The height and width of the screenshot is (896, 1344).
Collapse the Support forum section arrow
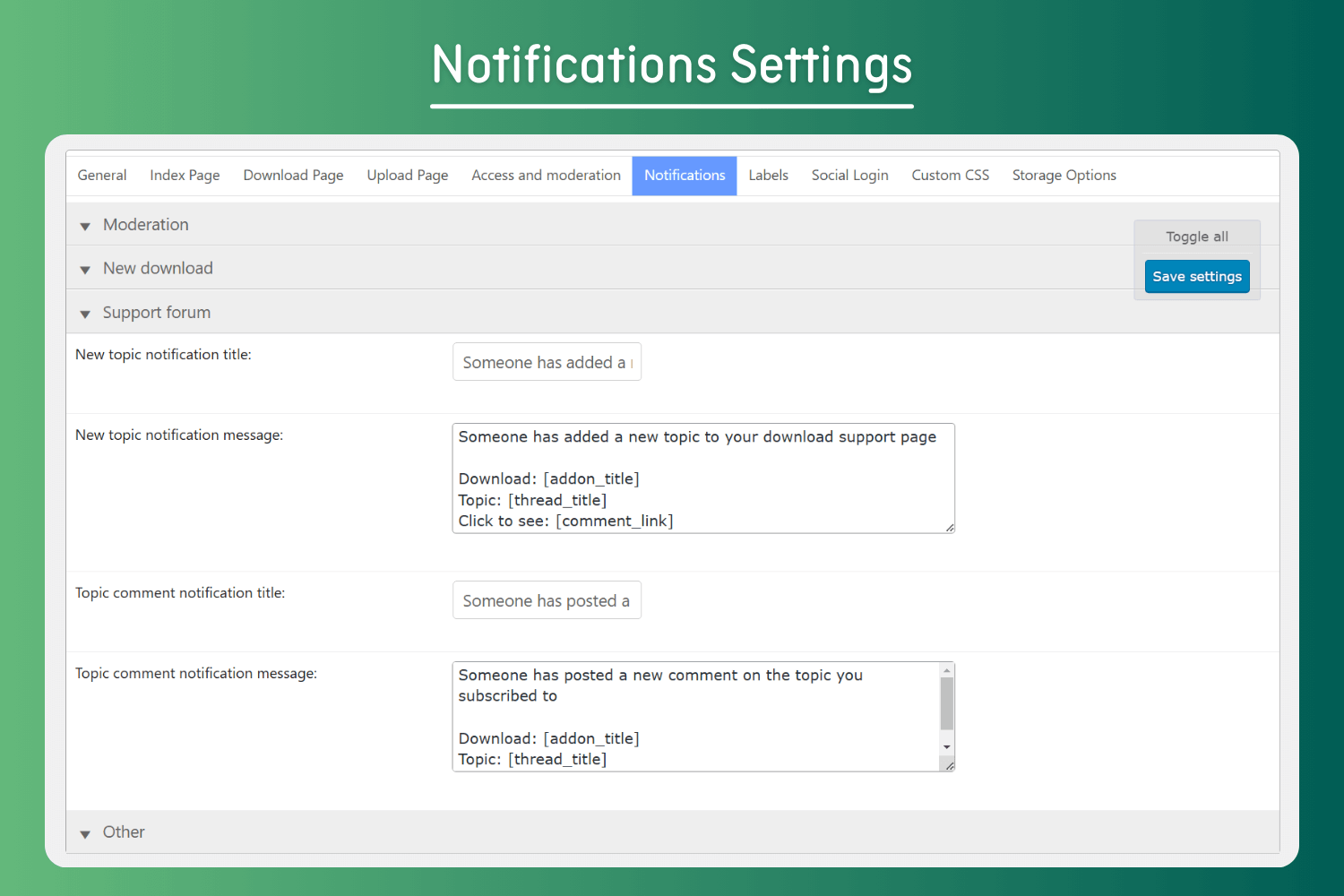coord(85,314)
